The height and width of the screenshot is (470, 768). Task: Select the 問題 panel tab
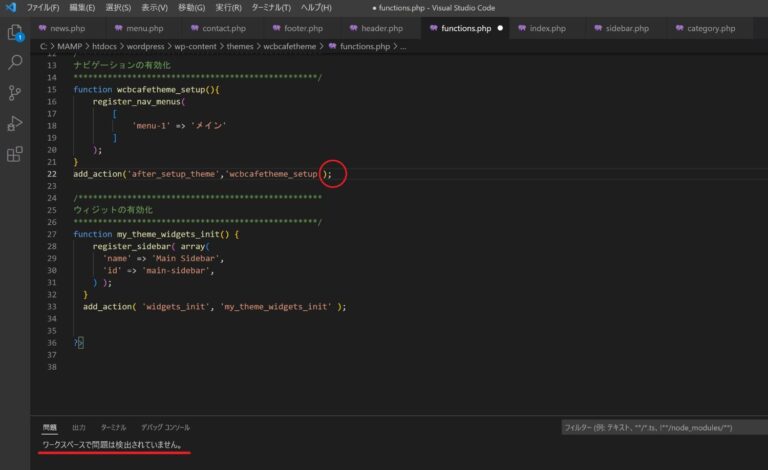(49, 427)
